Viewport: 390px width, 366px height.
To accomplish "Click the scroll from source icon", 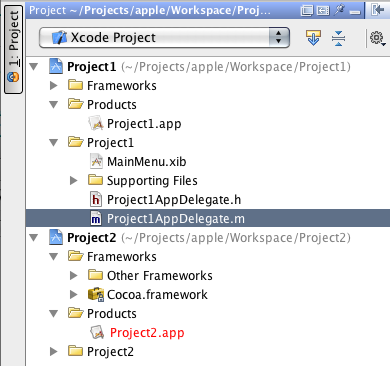I will pos(313,38).
